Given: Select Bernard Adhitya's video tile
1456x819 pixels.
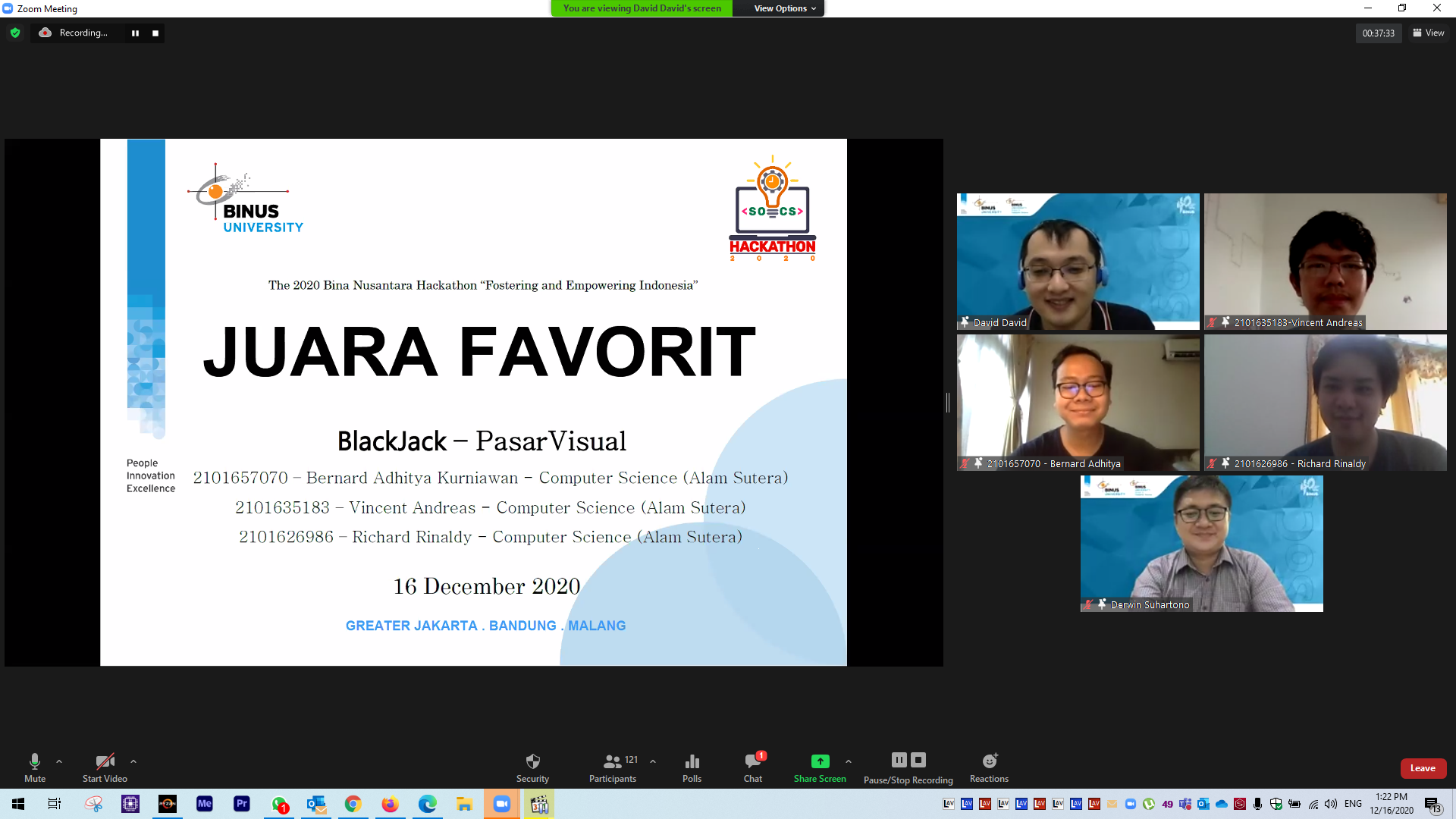Looking at the screenshot, I should coord(1078,403).
